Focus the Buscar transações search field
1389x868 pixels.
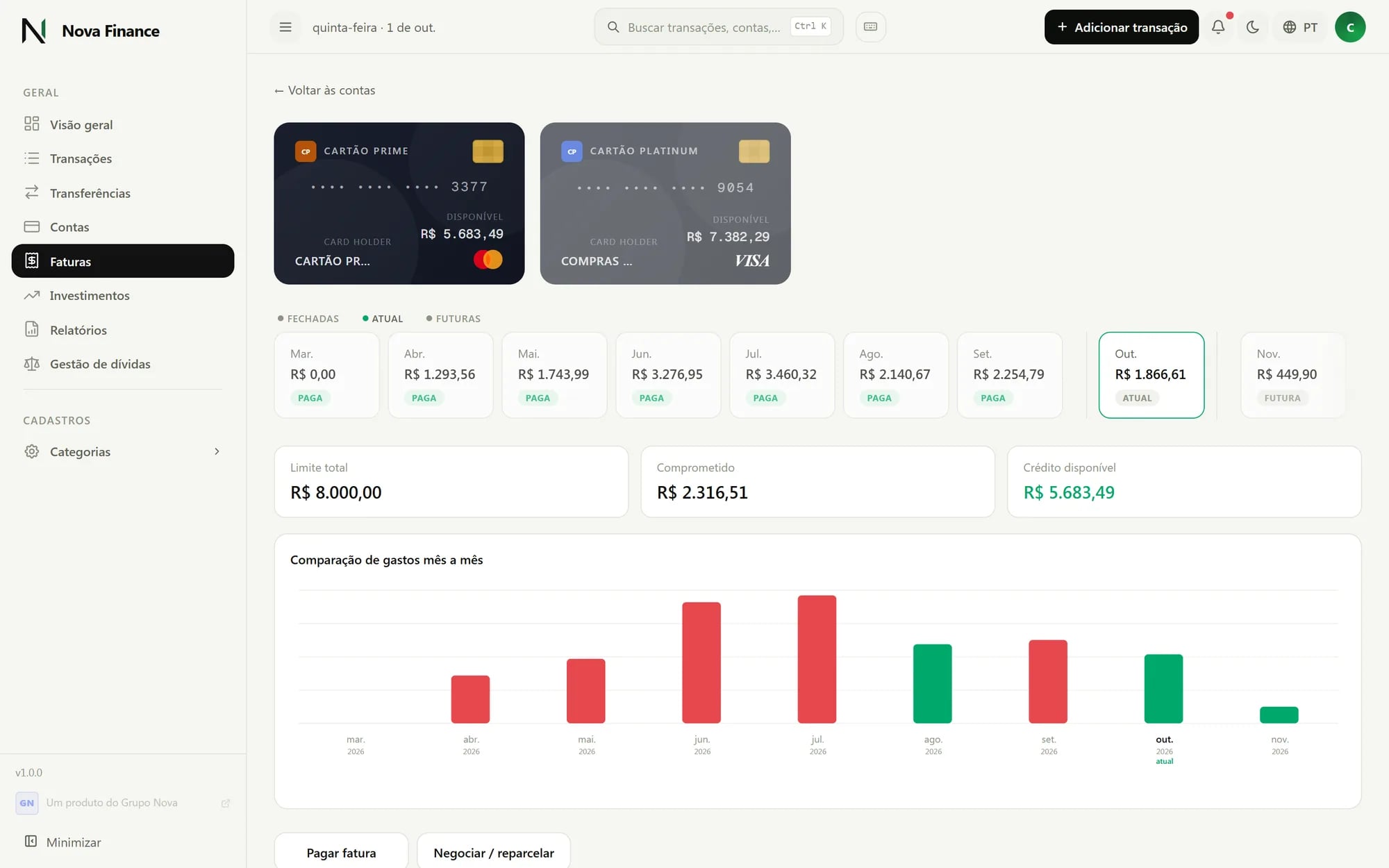pyautogui.click(x=719, y=27)
